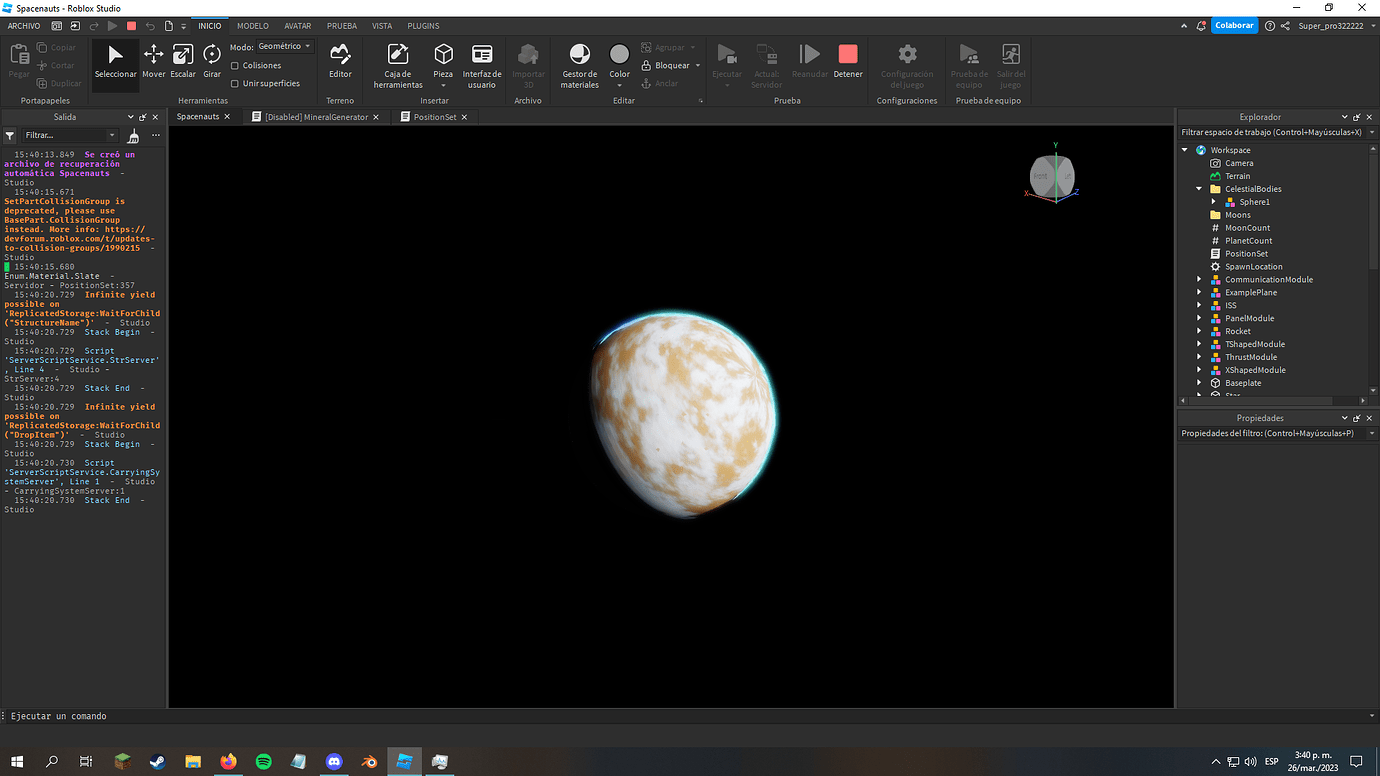
Task: Collapse the CelestialBodies folder
Action: point(1198,188)
